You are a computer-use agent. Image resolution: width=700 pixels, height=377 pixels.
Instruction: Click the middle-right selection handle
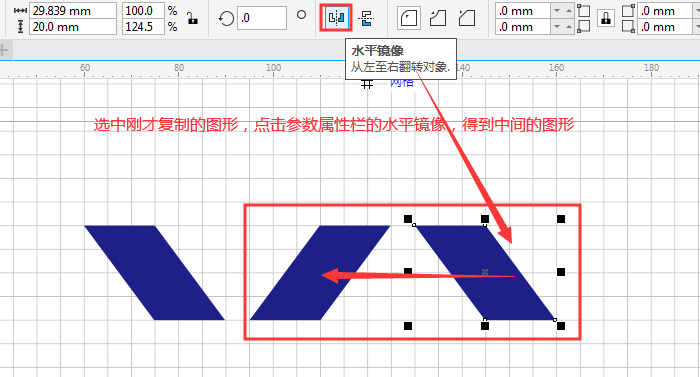(561, 272)
